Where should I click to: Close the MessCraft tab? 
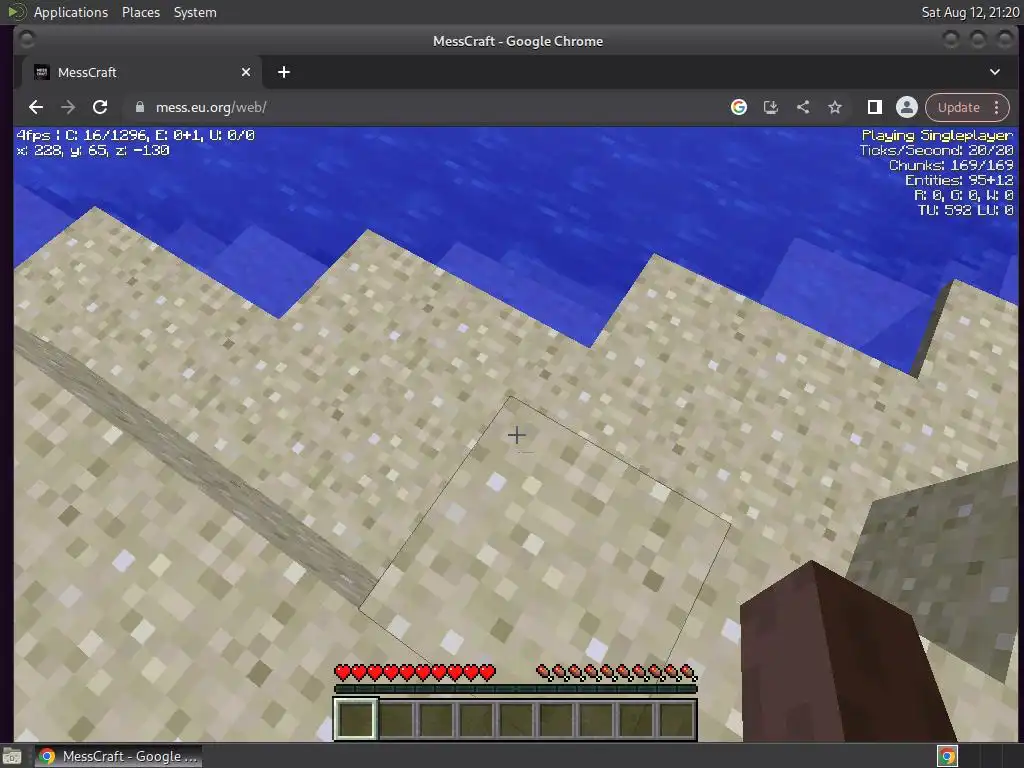[246, 72]
